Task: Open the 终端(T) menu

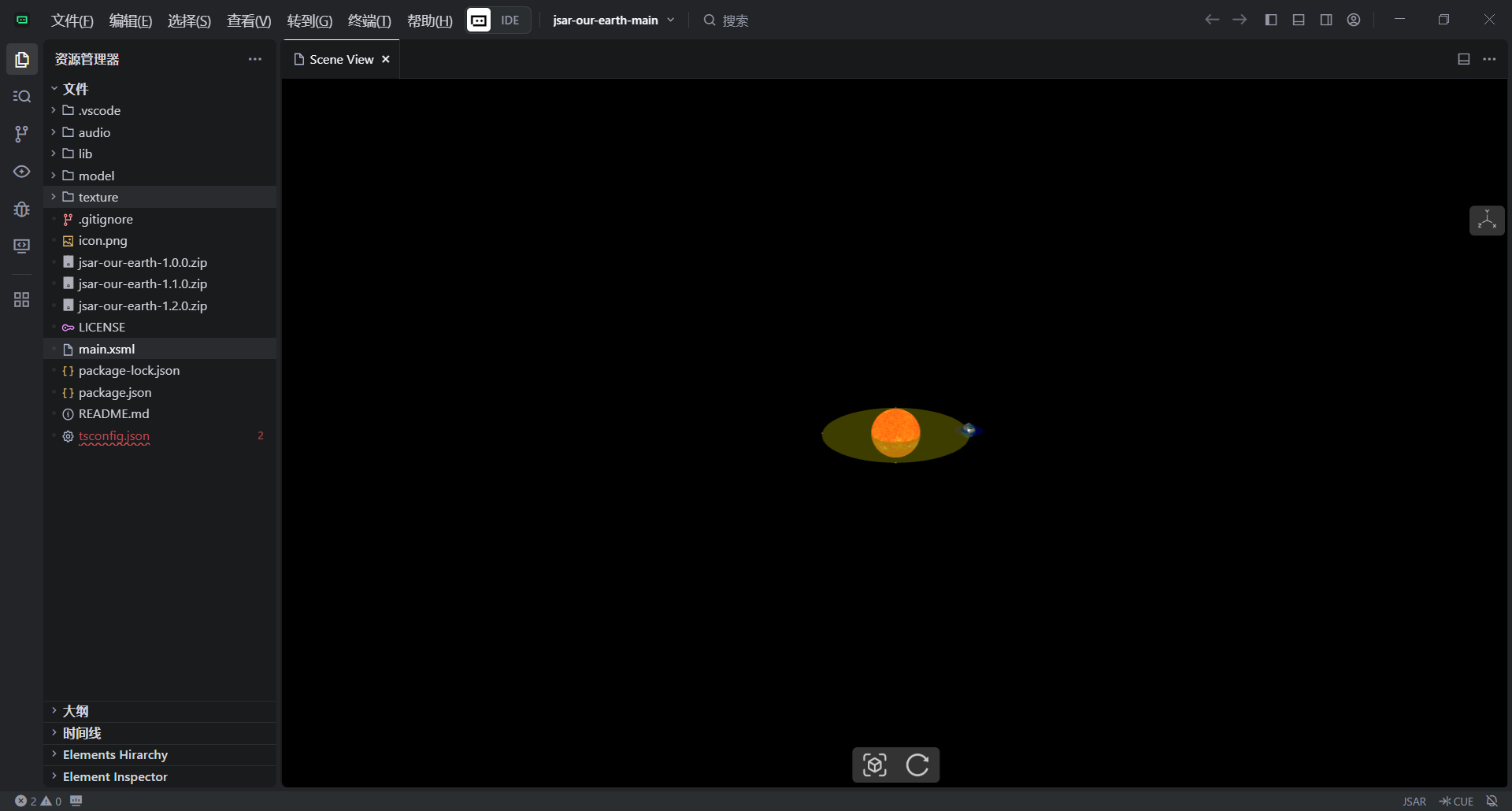Action: click(369, 20)
